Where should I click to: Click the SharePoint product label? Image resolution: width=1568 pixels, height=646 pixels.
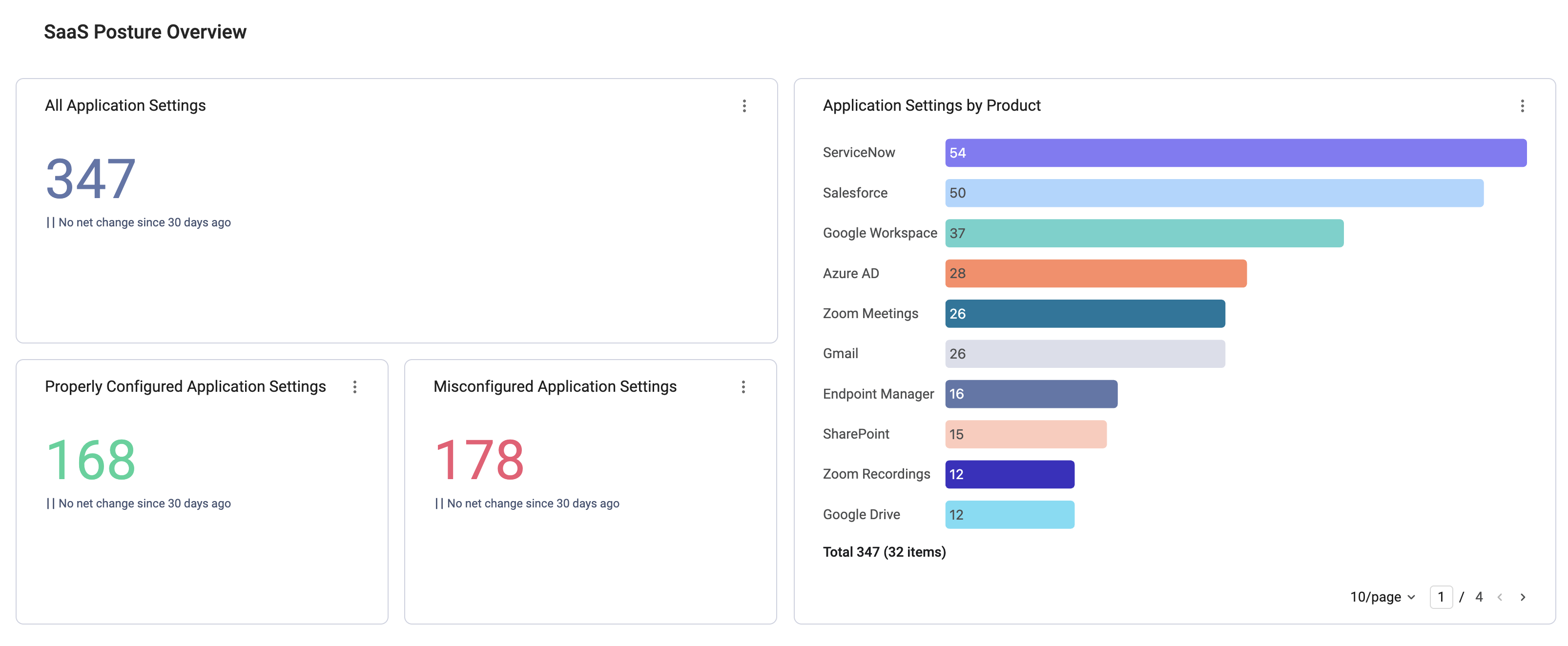[x=856, y=434]
